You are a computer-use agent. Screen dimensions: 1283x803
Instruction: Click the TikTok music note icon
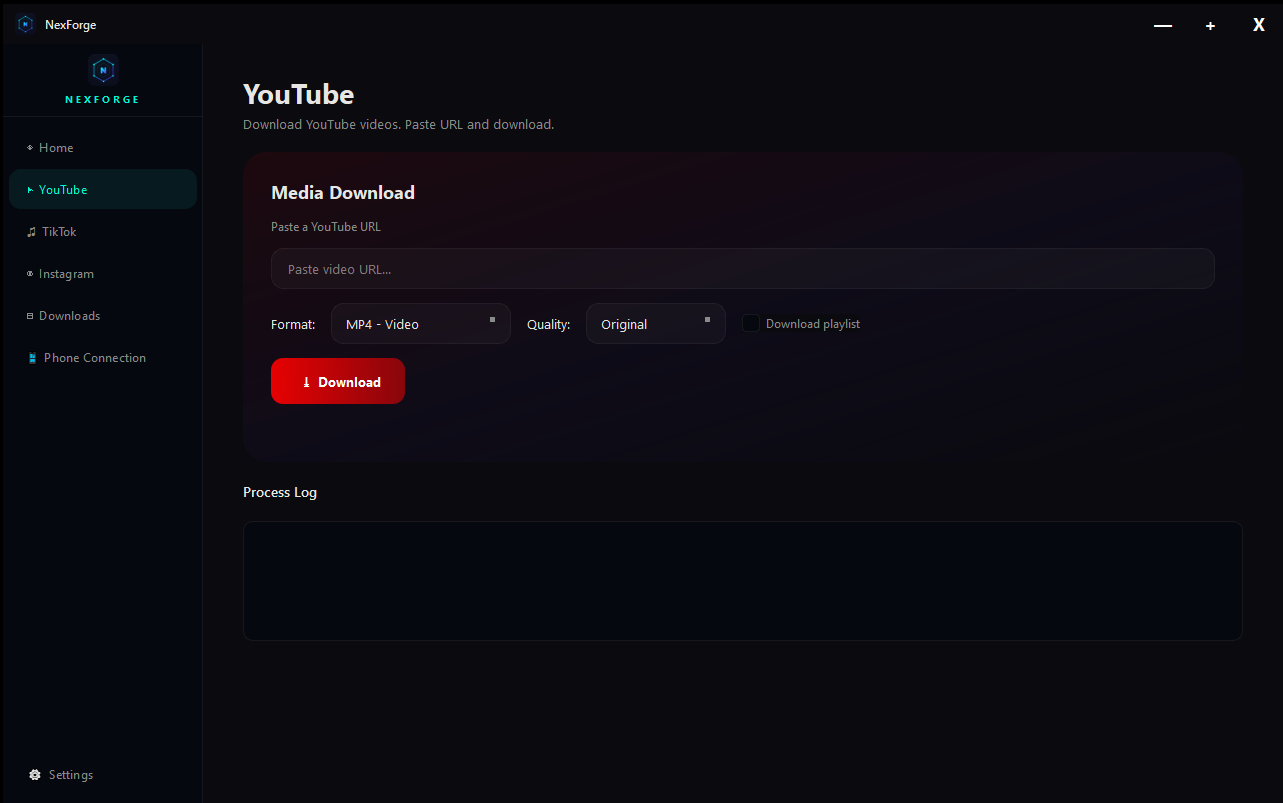[x=31, y=232]
